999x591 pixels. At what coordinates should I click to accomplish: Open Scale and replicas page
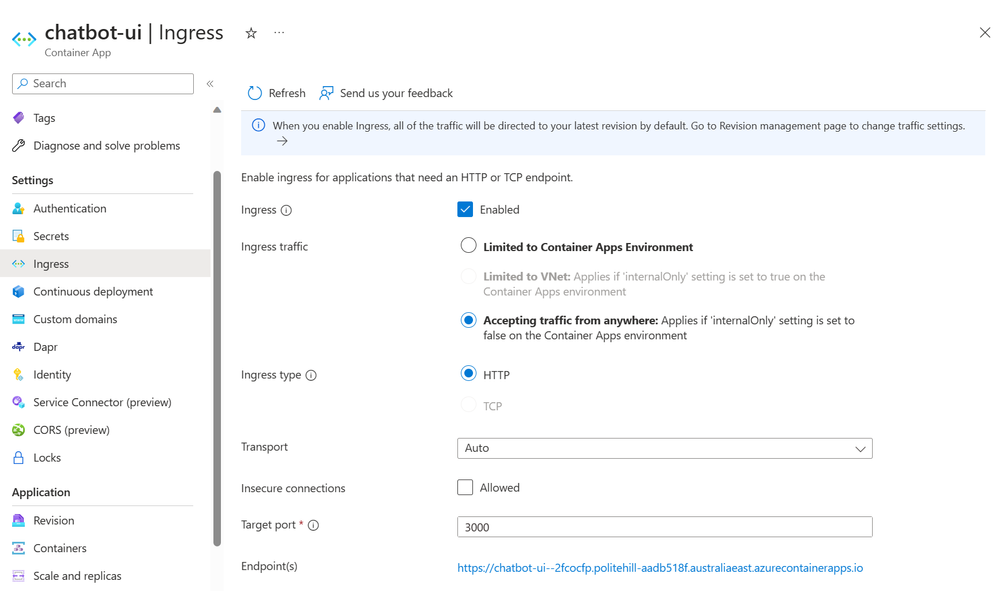click(77, 576)
